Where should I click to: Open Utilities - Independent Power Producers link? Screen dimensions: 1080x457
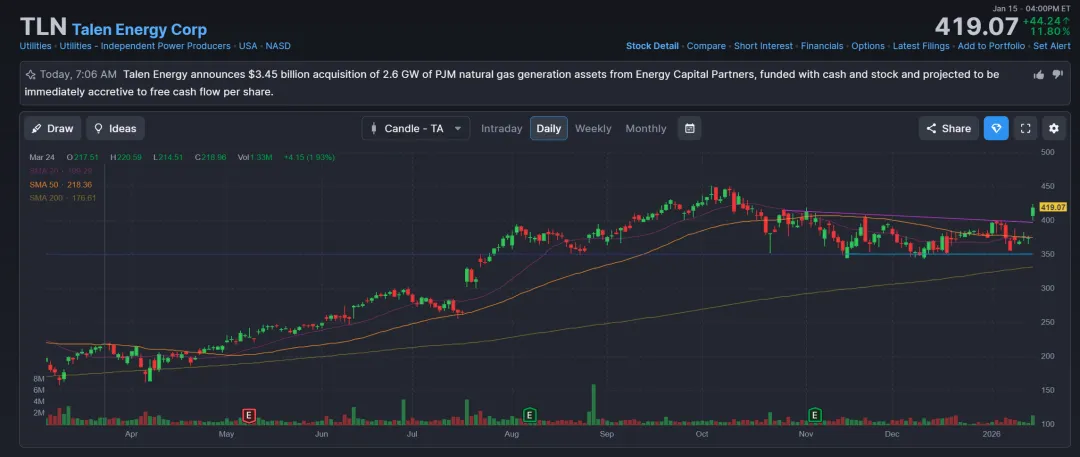tap(145, 46)
